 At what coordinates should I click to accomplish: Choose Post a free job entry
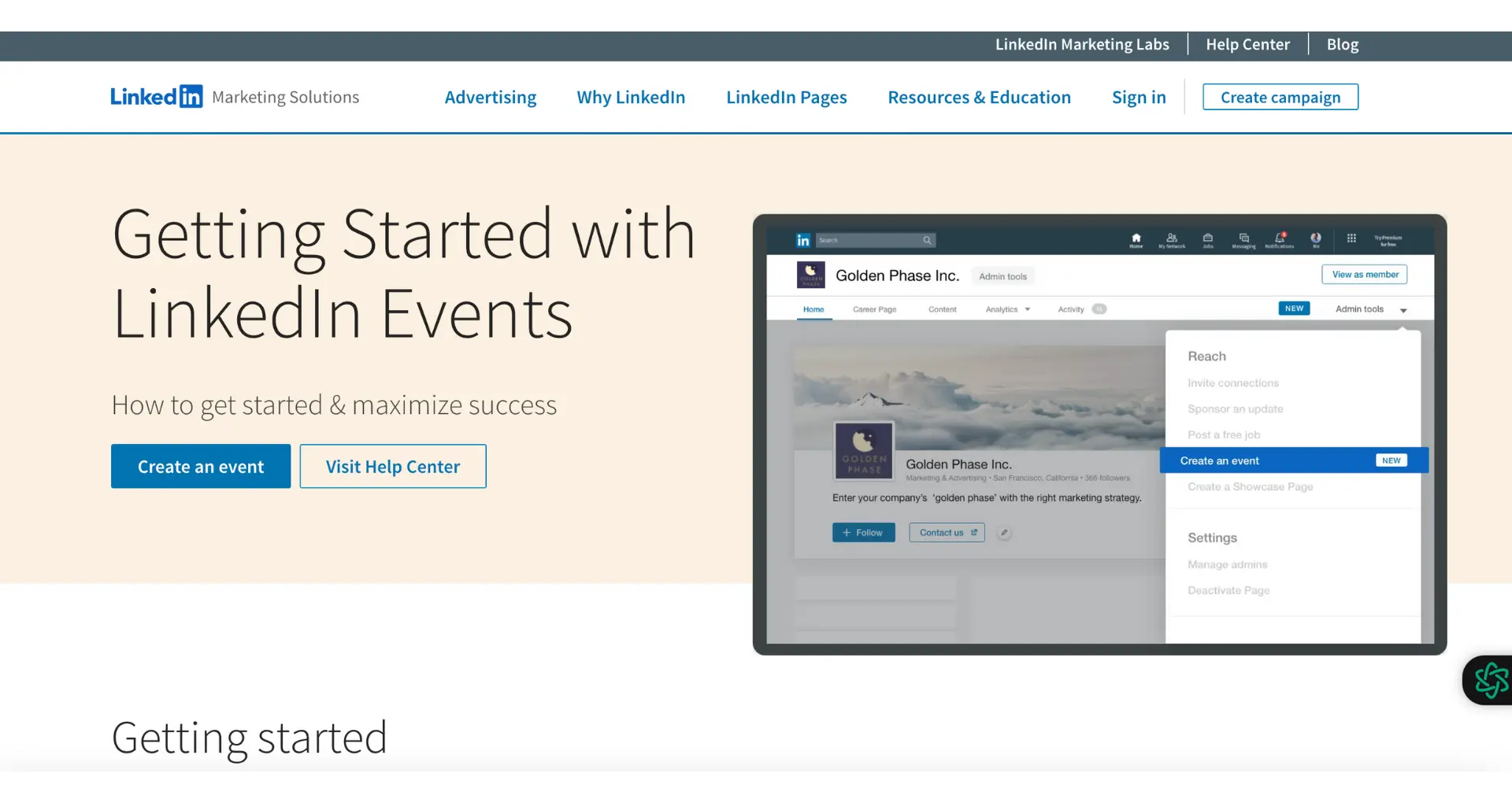click(x=1224, y=435)
